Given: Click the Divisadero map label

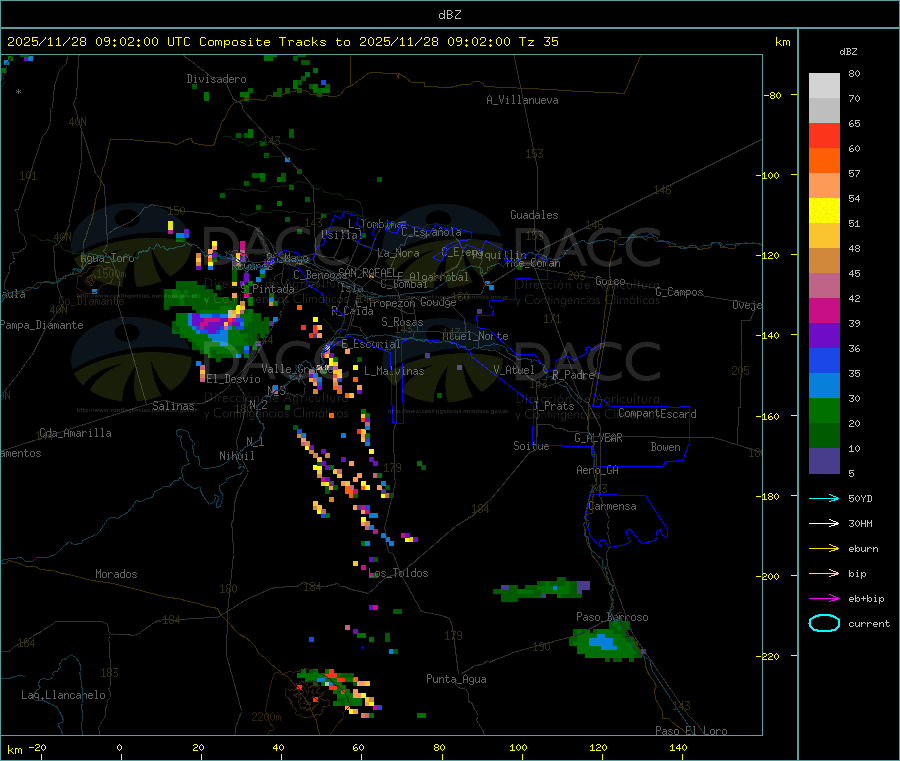Looking at the screenshot, I should 216,79.
